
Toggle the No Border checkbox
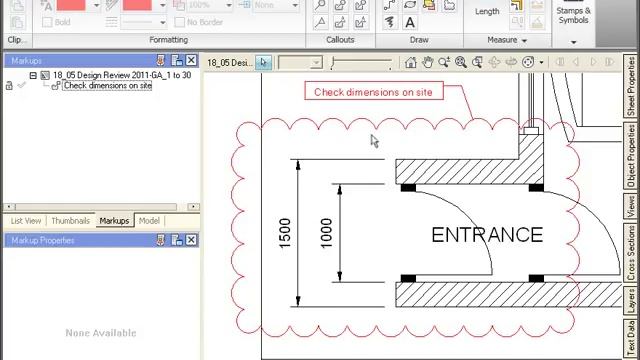[x=179, y=22]
